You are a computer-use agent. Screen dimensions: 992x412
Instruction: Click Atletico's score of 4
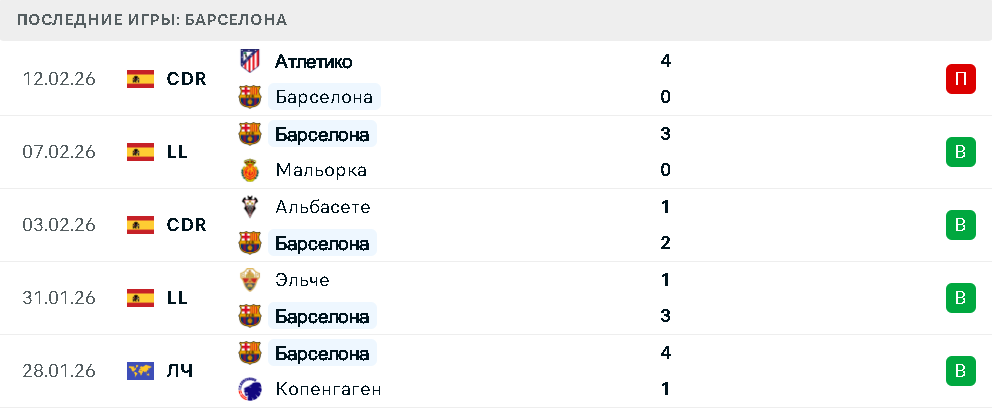click(665, 61)
